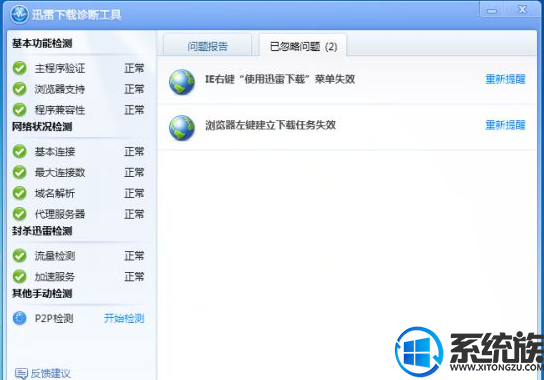Click the 网络状况检测 section heading
The height and width of the screenshot is (380, 544).
coord(42,127)
